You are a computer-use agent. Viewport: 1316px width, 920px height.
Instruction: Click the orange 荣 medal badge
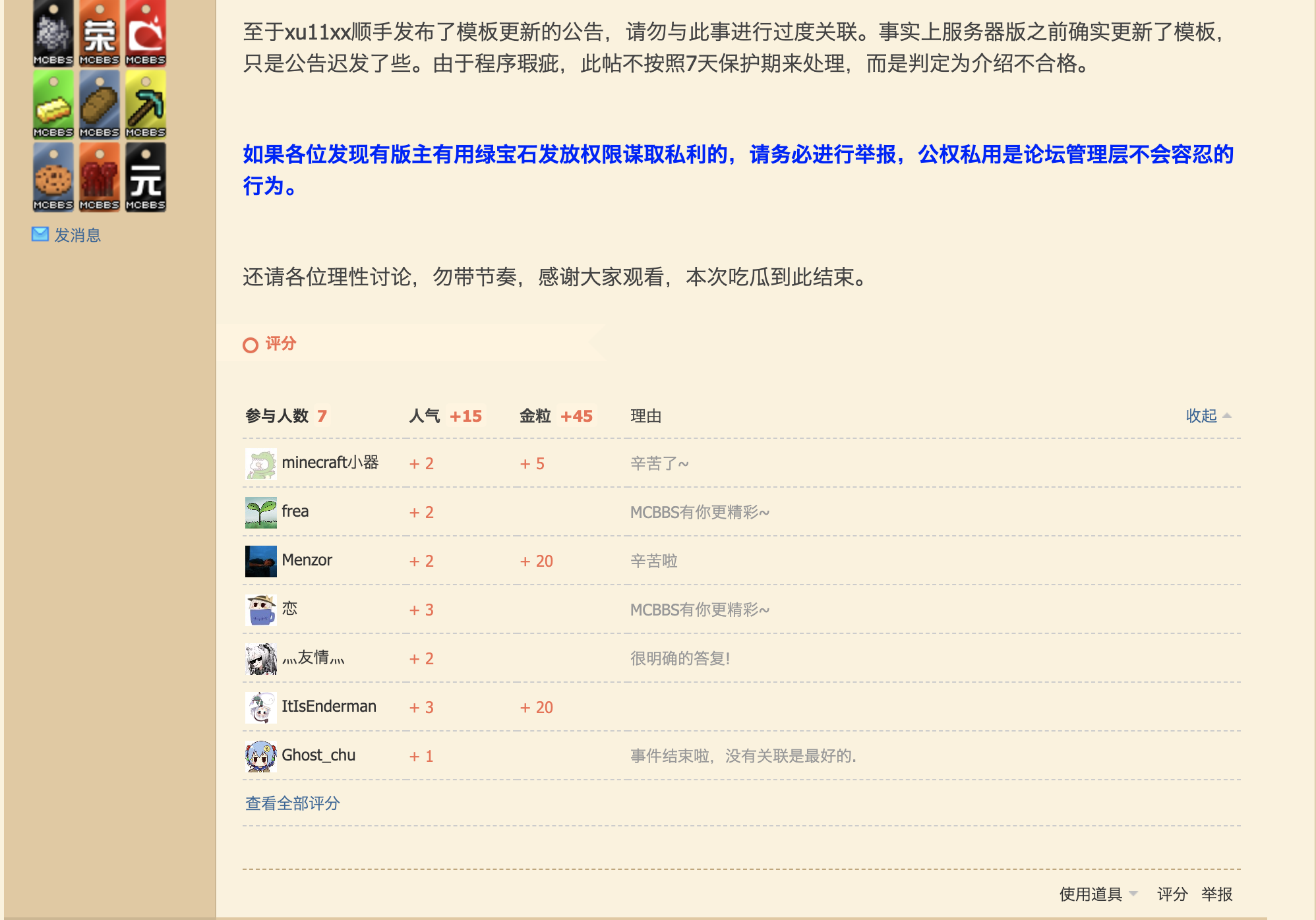tap(100, 32)
